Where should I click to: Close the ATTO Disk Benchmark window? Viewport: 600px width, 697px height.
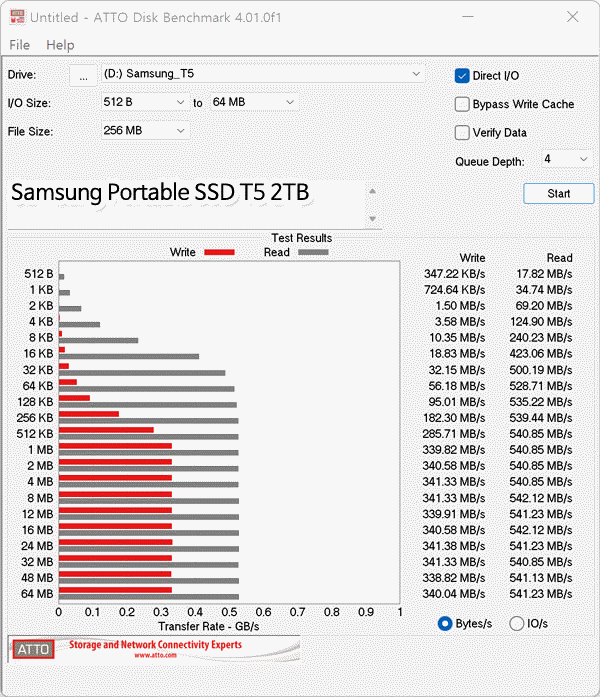tap(572, 17)
